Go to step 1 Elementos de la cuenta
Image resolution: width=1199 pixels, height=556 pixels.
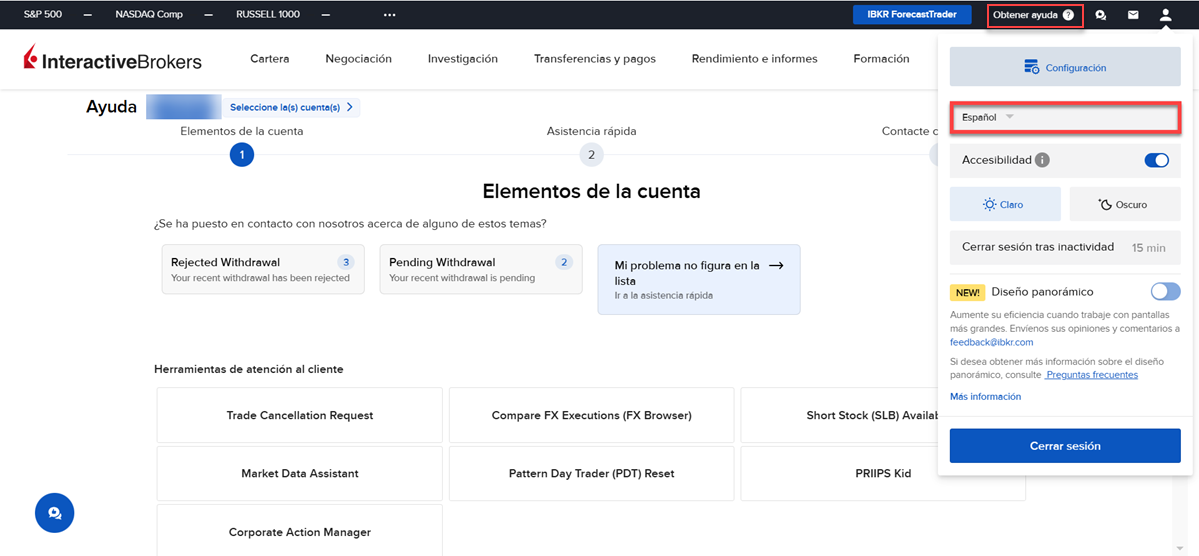click(242, 155)
